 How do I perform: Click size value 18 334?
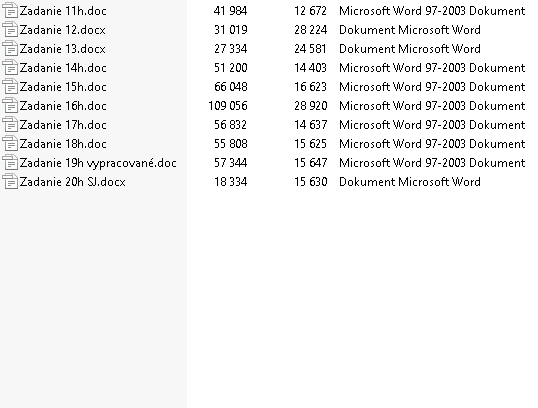231,182
